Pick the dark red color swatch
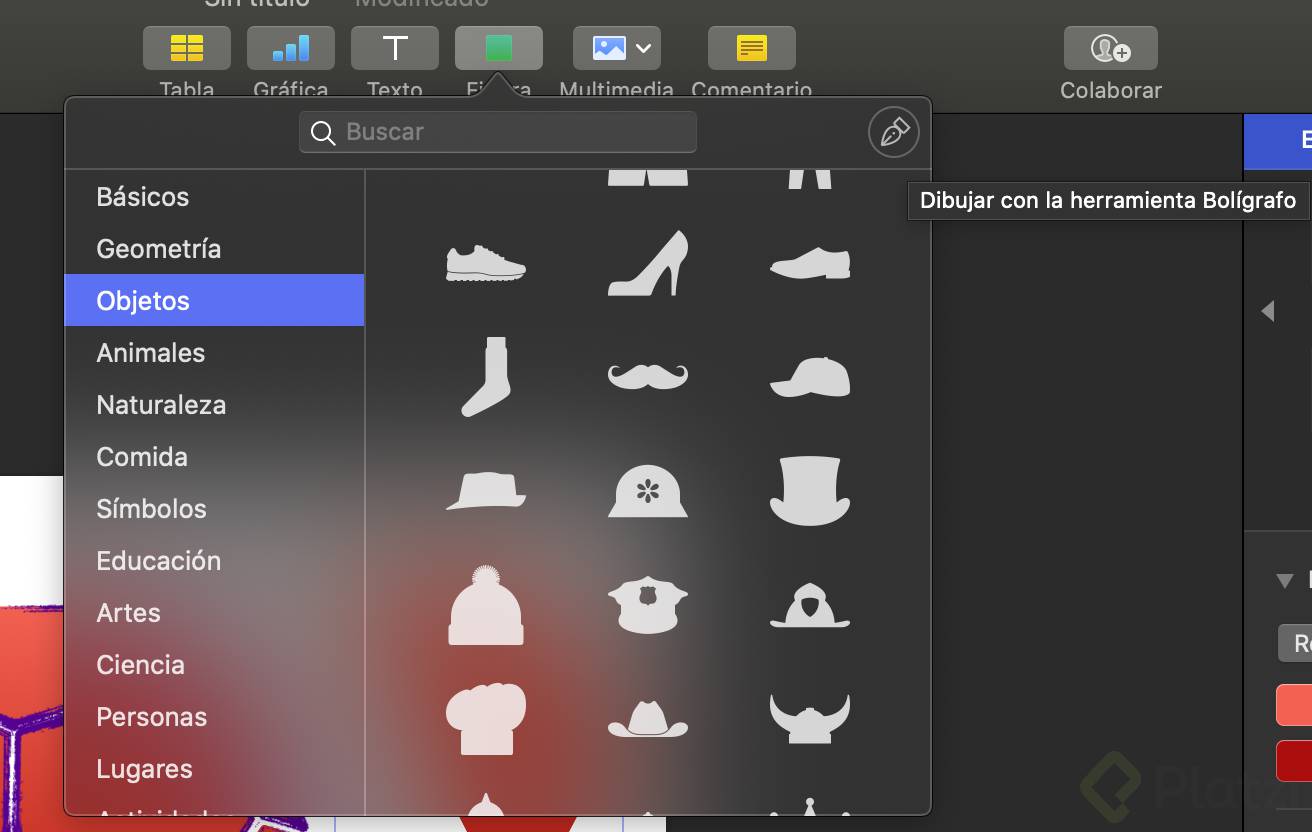The height and width of the screenshot is (832, 1312). (1295, 760)
